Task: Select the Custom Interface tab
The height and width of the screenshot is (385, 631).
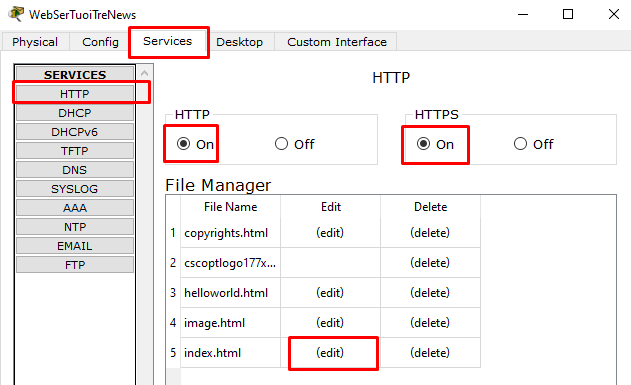Action: 336,42
